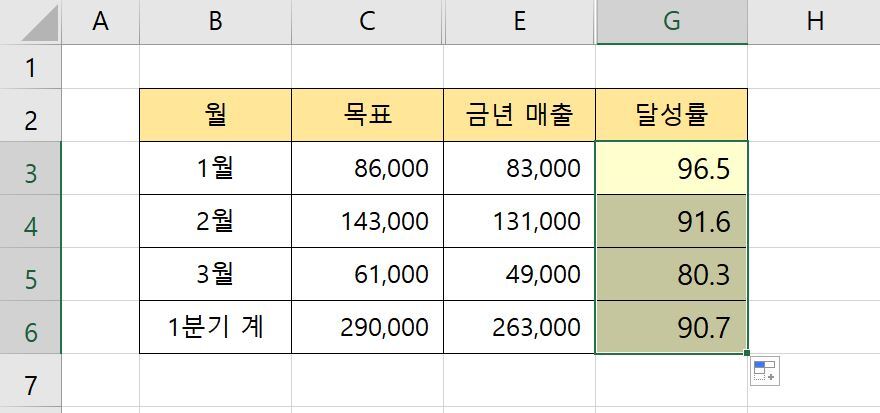Image resolution: width=880 pixels, height=413 pixels.
Task: Select column C header
Action: [x=368, y=21]
